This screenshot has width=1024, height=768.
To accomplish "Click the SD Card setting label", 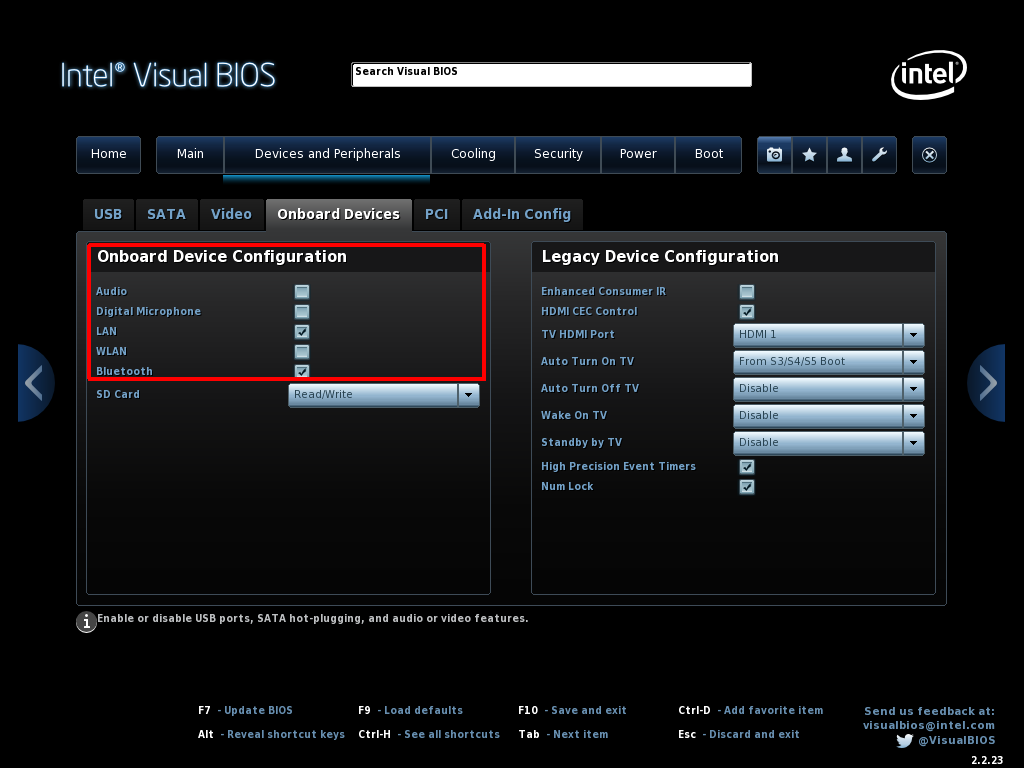I will click(118, 394).
